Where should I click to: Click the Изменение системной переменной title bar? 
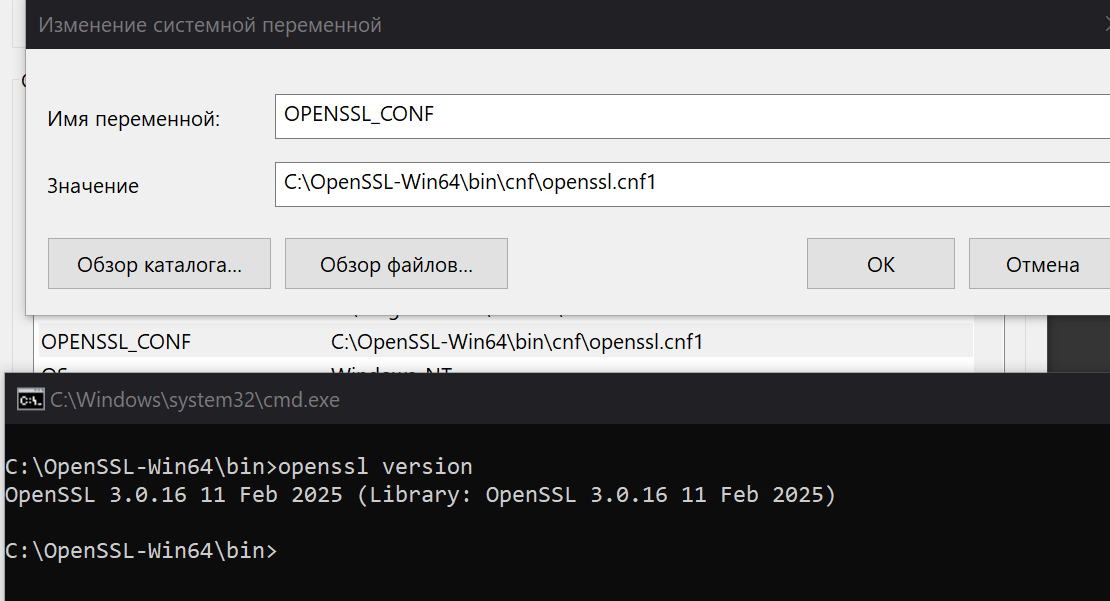tap(210, 25)
